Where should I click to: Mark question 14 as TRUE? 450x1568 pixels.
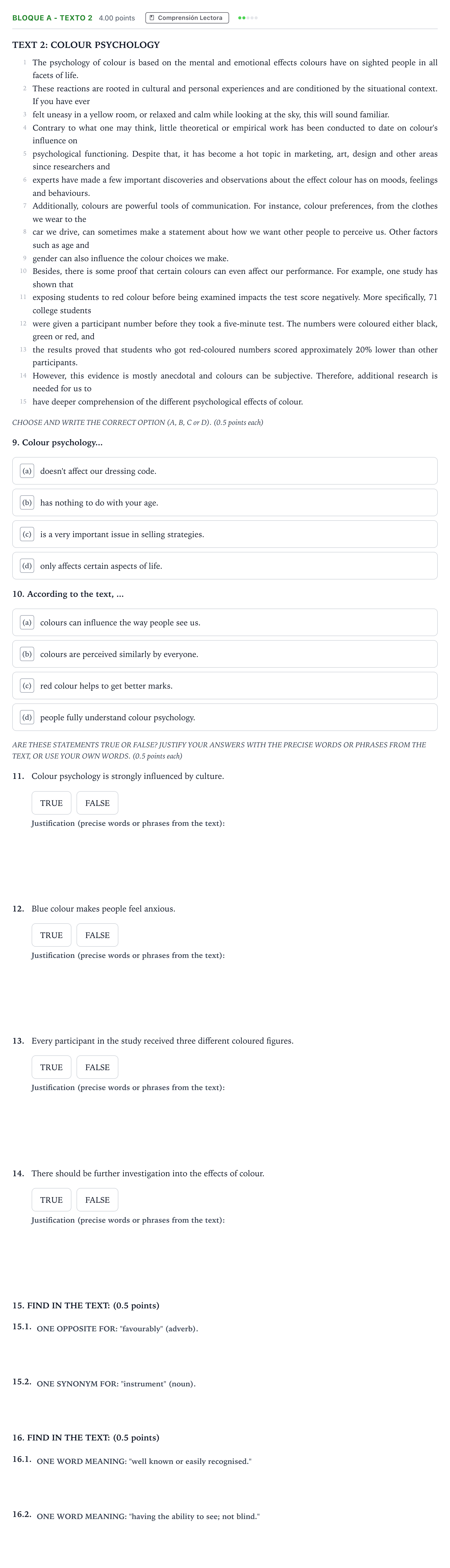(51, 1200)
